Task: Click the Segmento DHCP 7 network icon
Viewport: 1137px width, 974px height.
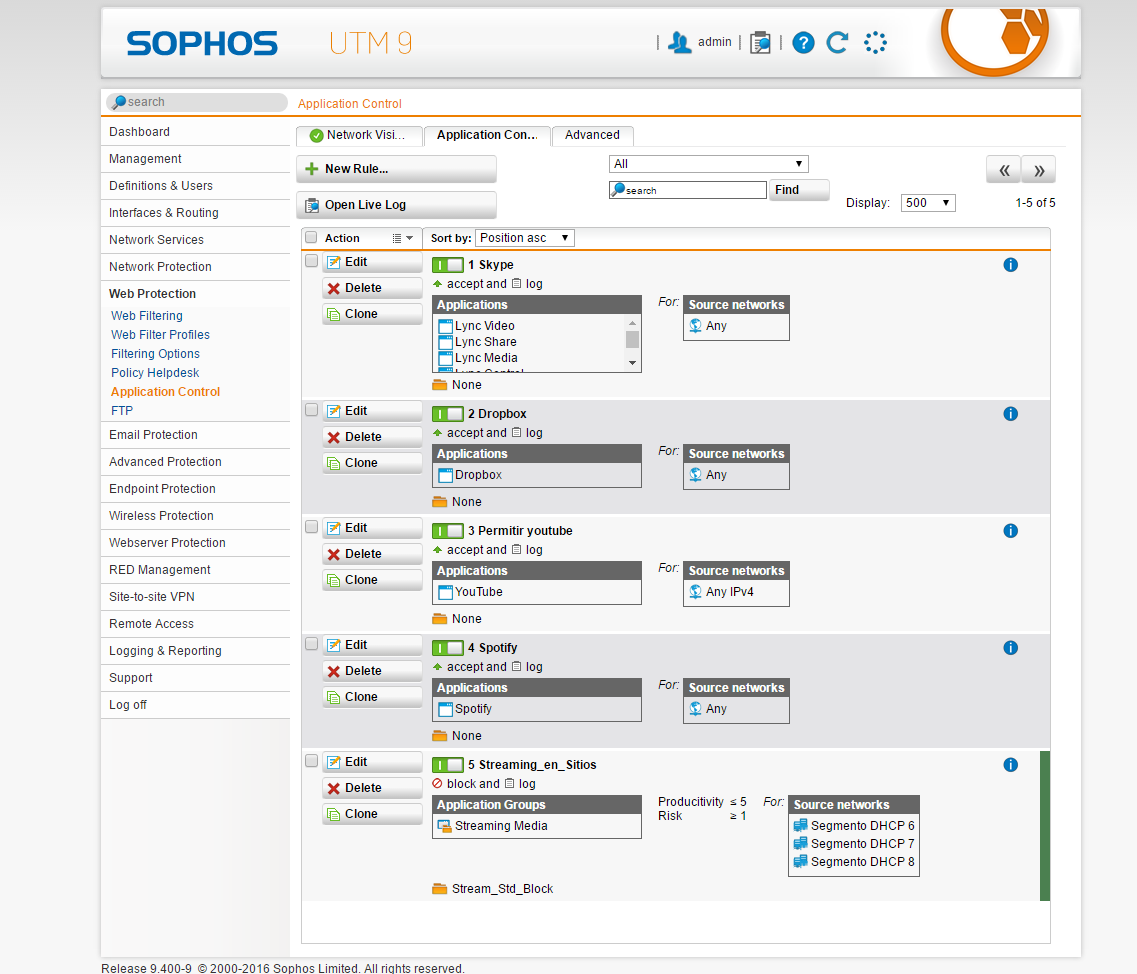Action: [801, 843]
